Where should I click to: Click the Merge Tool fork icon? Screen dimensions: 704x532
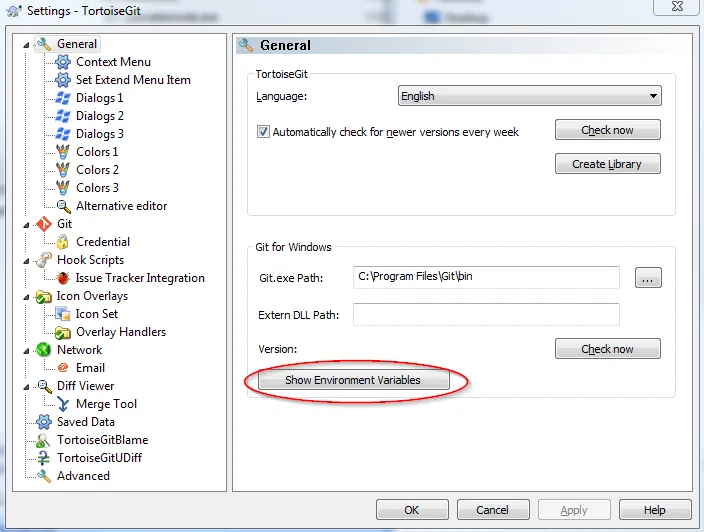(63, 404)
